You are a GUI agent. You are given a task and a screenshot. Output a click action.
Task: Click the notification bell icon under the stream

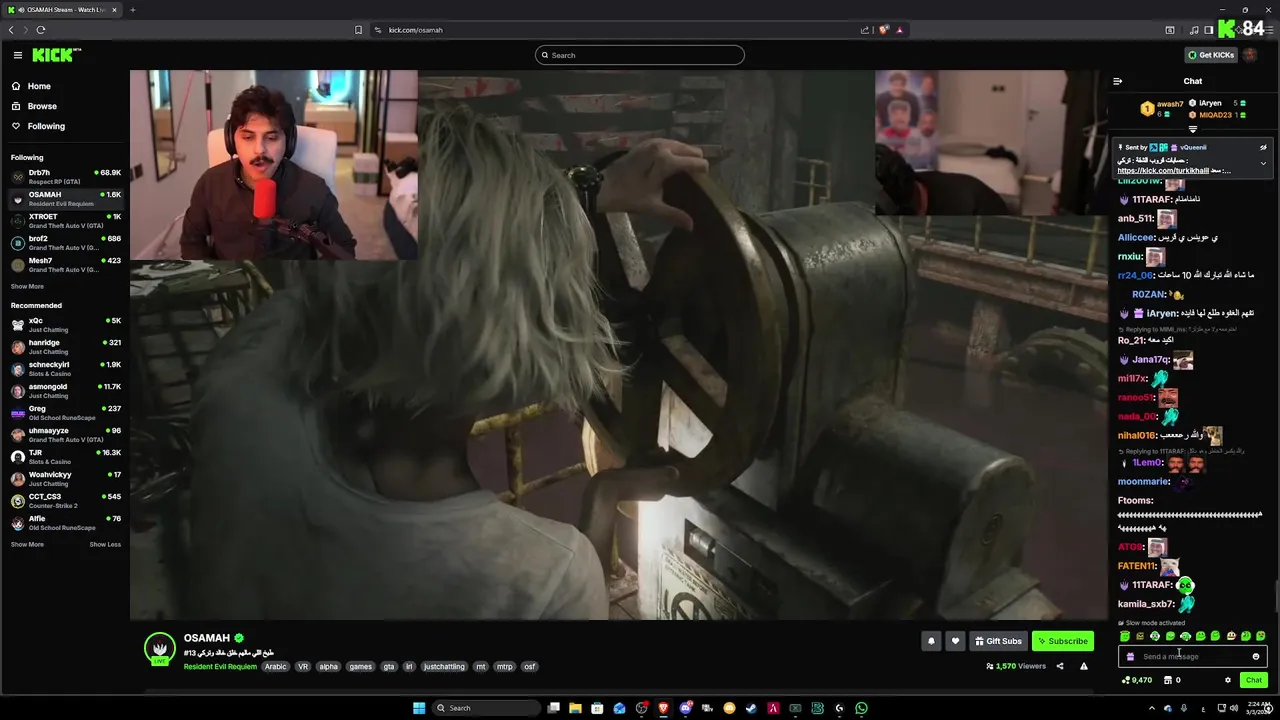coord(931,641)
